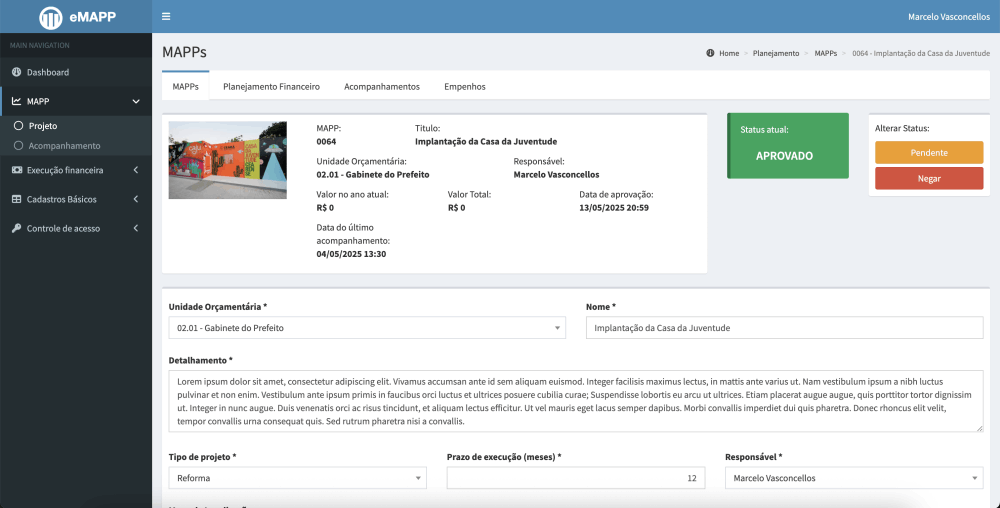Viewport: 1000px width, 508px height.
Task: Open the Unidade Orçamentária dropdown
Action: (x=366, y=328)
